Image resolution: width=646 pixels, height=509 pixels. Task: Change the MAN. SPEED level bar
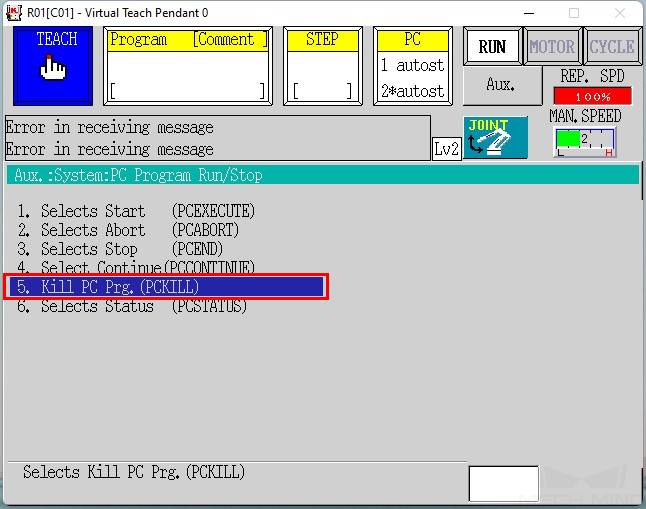[585, 142]
